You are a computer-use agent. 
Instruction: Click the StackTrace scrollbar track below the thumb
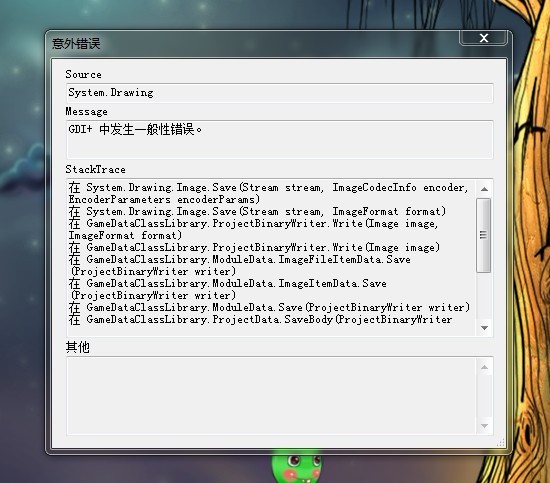[484, 296]
